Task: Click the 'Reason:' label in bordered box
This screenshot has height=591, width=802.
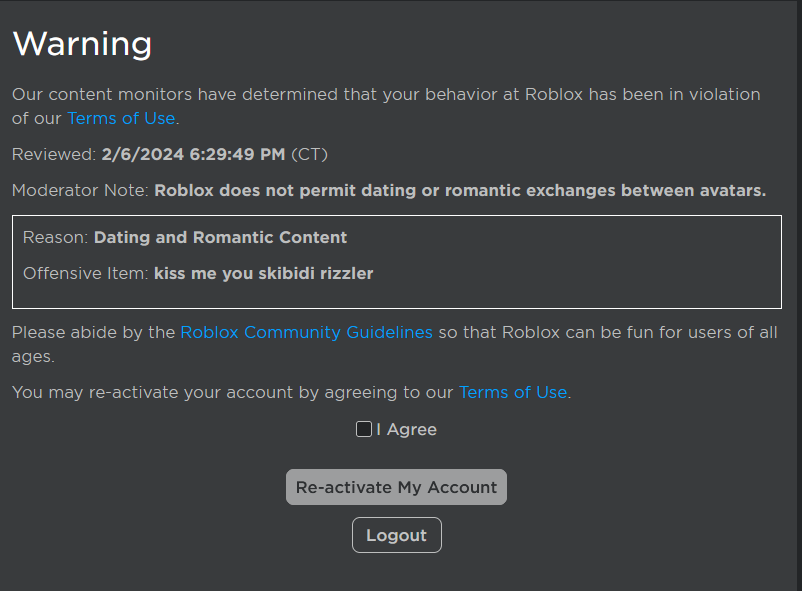Action: [56, 237]
